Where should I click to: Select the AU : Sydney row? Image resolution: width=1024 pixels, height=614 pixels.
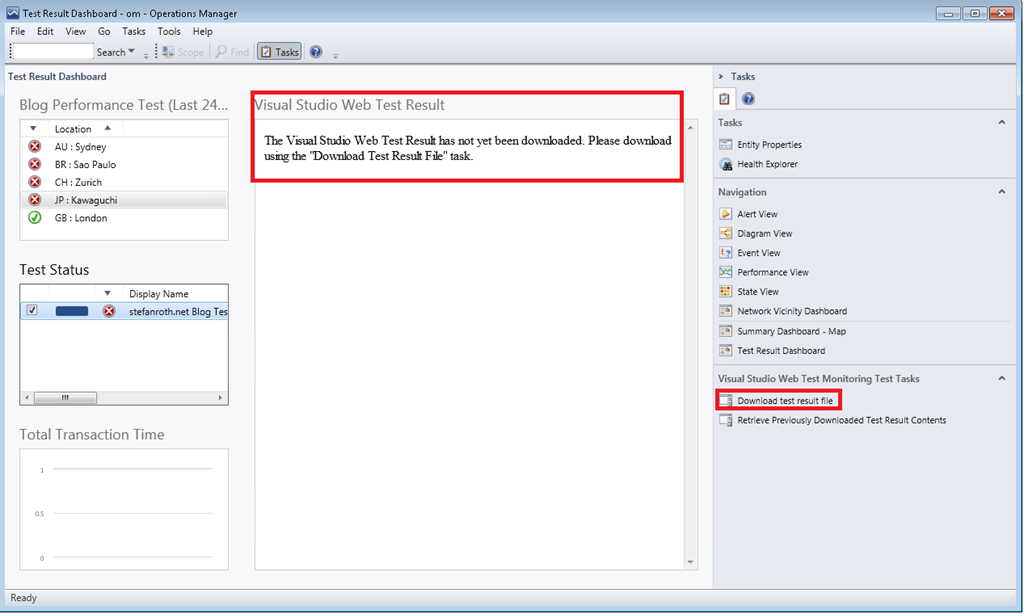tap(124, 146)
